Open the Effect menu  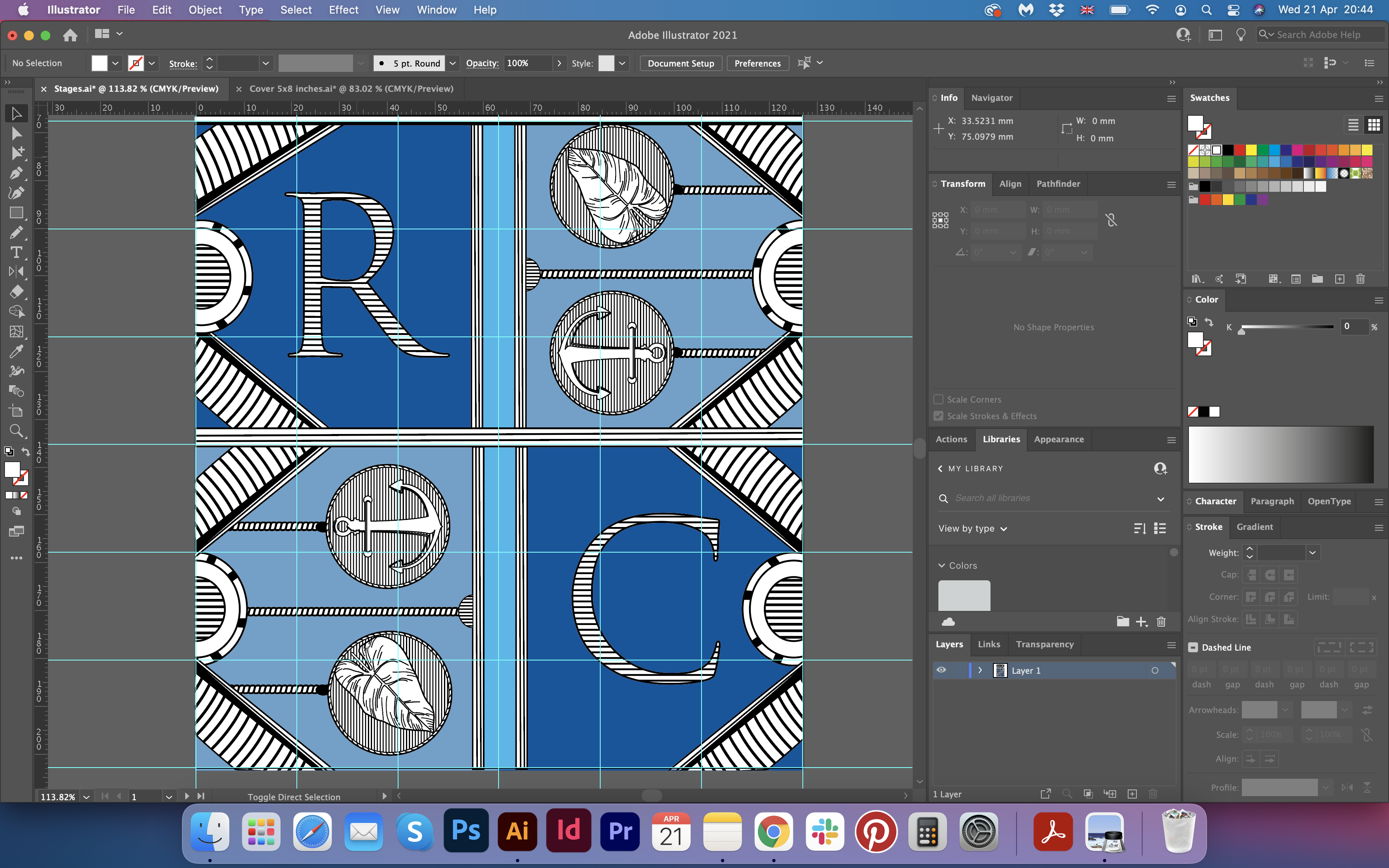[x=343, y=10]
